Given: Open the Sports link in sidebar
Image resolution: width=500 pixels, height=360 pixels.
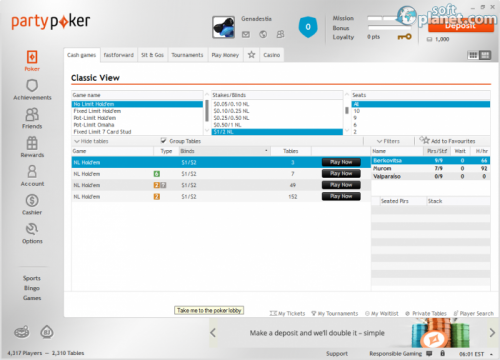Looking at the screenshot, I should click(32, 278).
